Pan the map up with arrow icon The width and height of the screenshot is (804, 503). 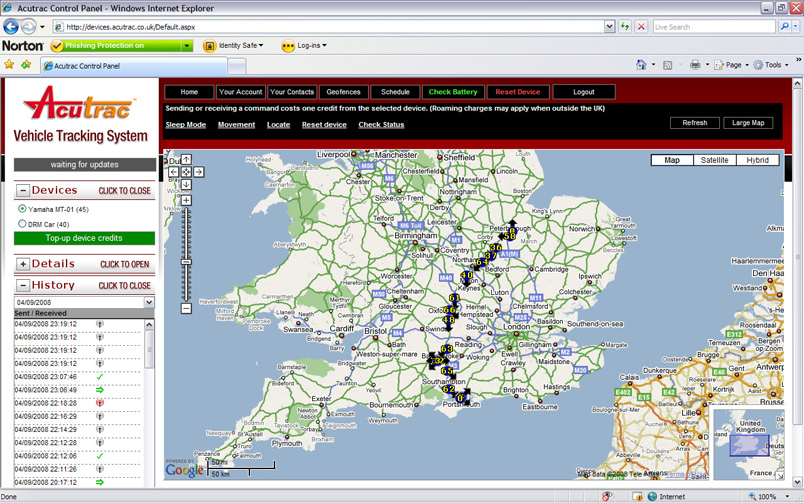(186, 160)
